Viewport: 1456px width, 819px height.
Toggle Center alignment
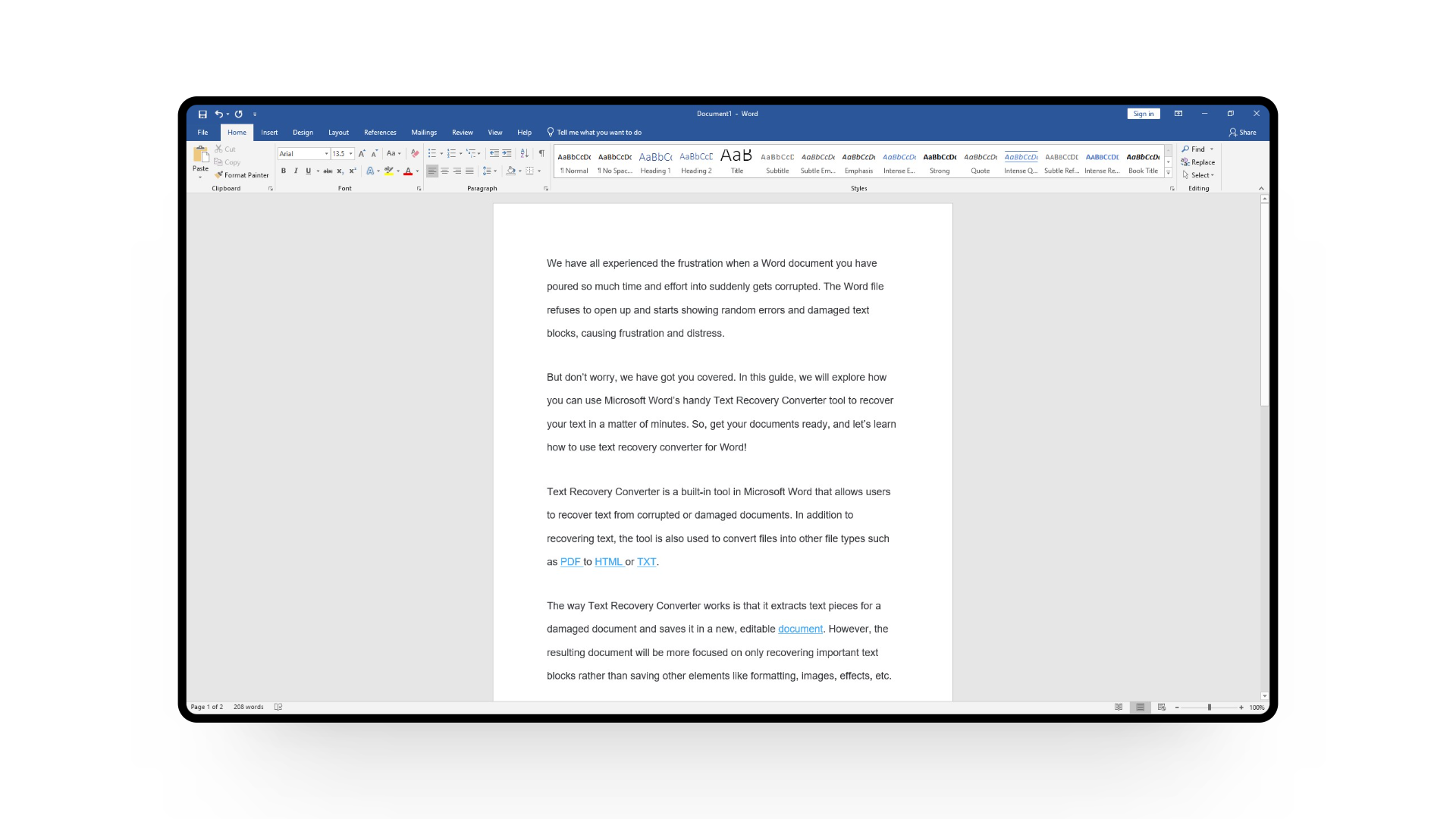click(x=444, y=171)
